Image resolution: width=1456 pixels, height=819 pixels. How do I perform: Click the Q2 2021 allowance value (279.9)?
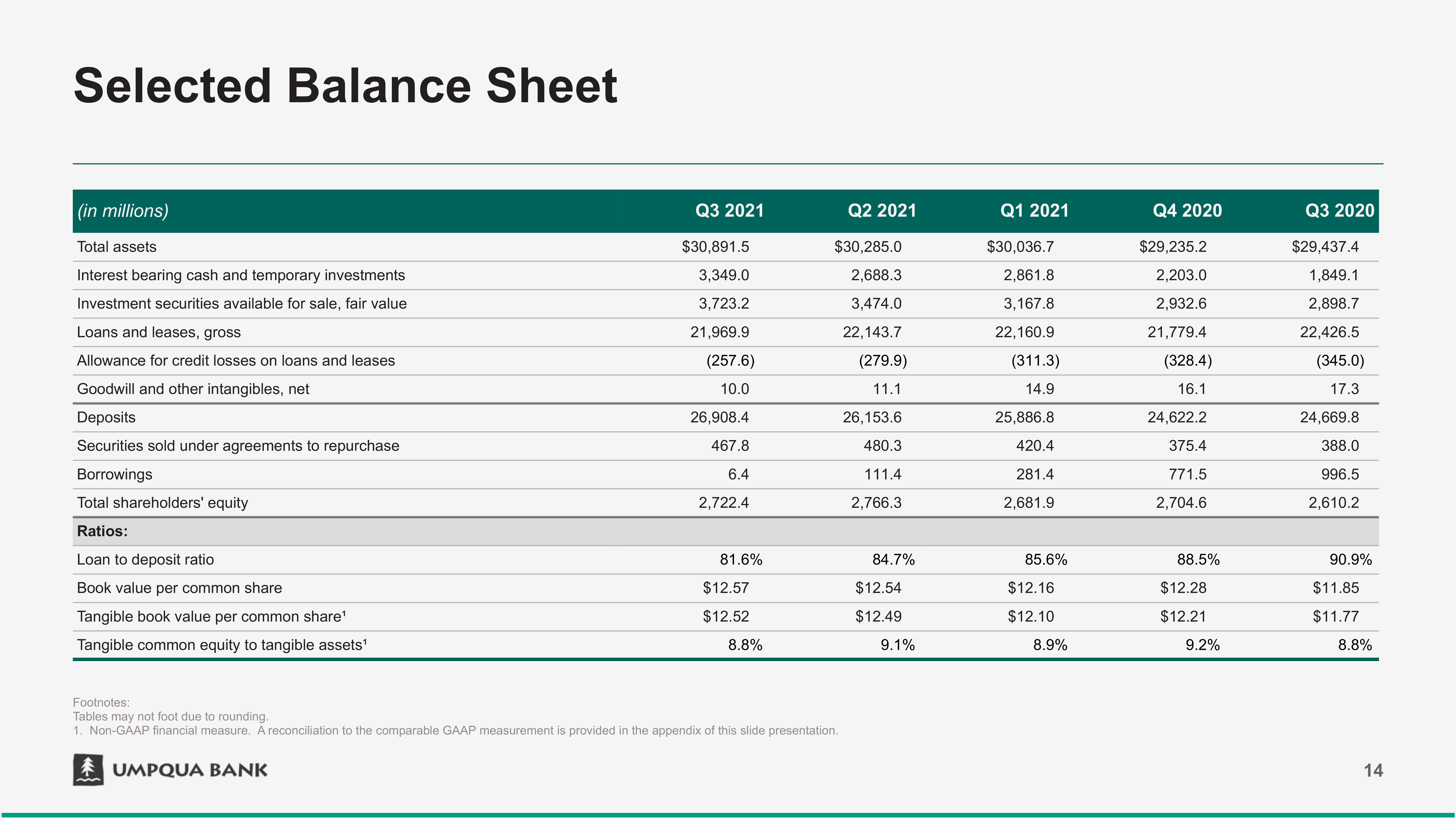882,361
